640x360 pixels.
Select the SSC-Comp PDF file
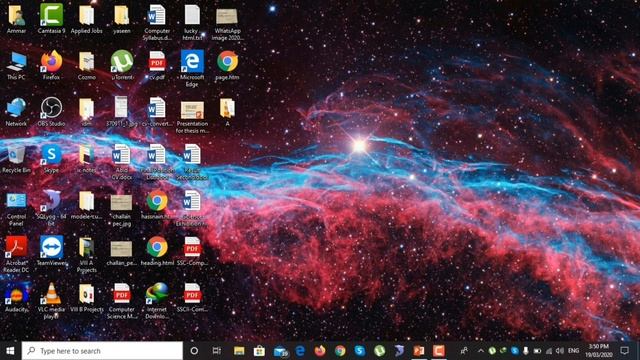pyautogui.click(x=192, y=251)
